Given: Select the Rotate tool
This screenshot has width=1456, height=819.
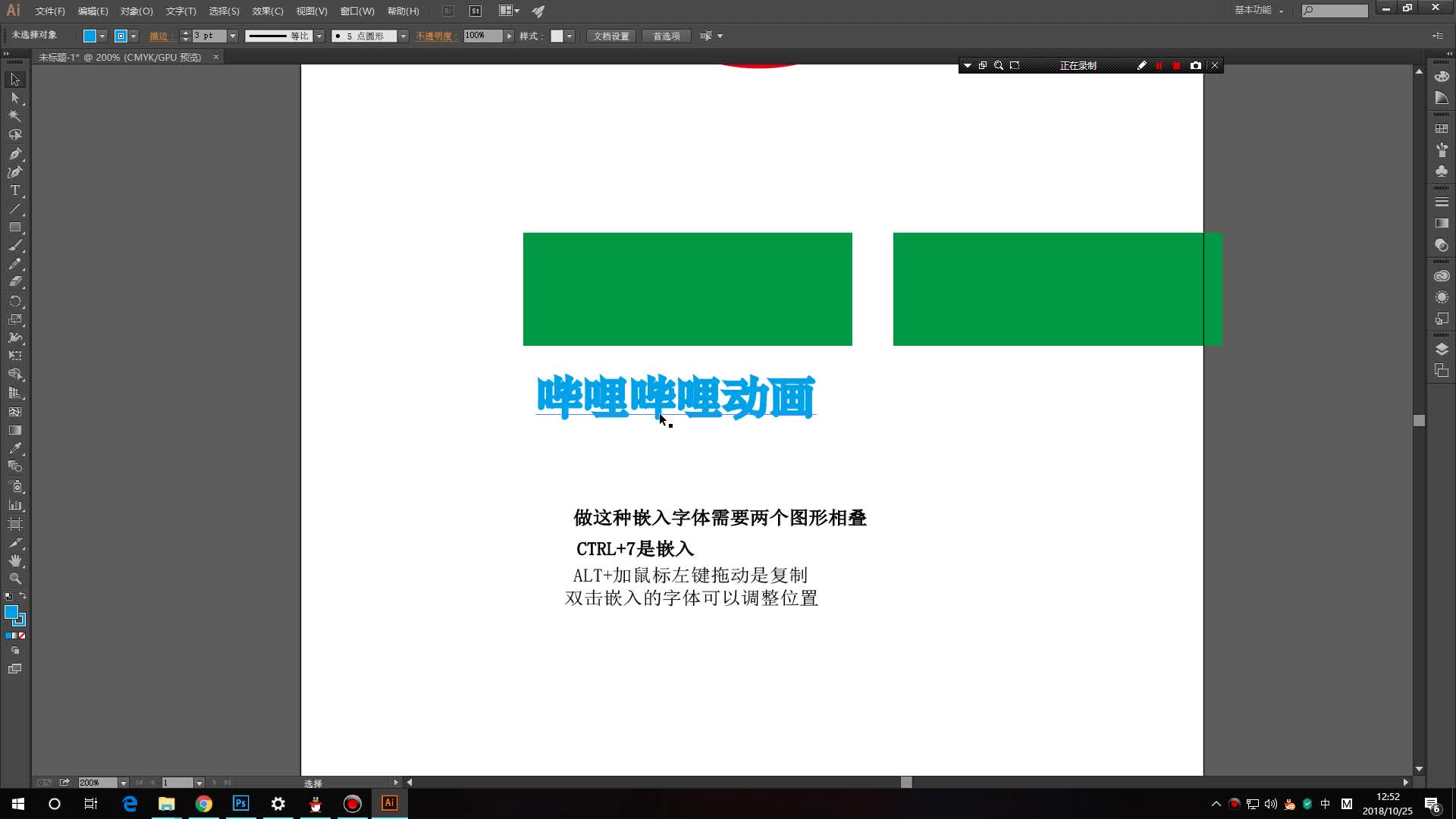Looking at the screenshot, I should click(x=15, y=301).
